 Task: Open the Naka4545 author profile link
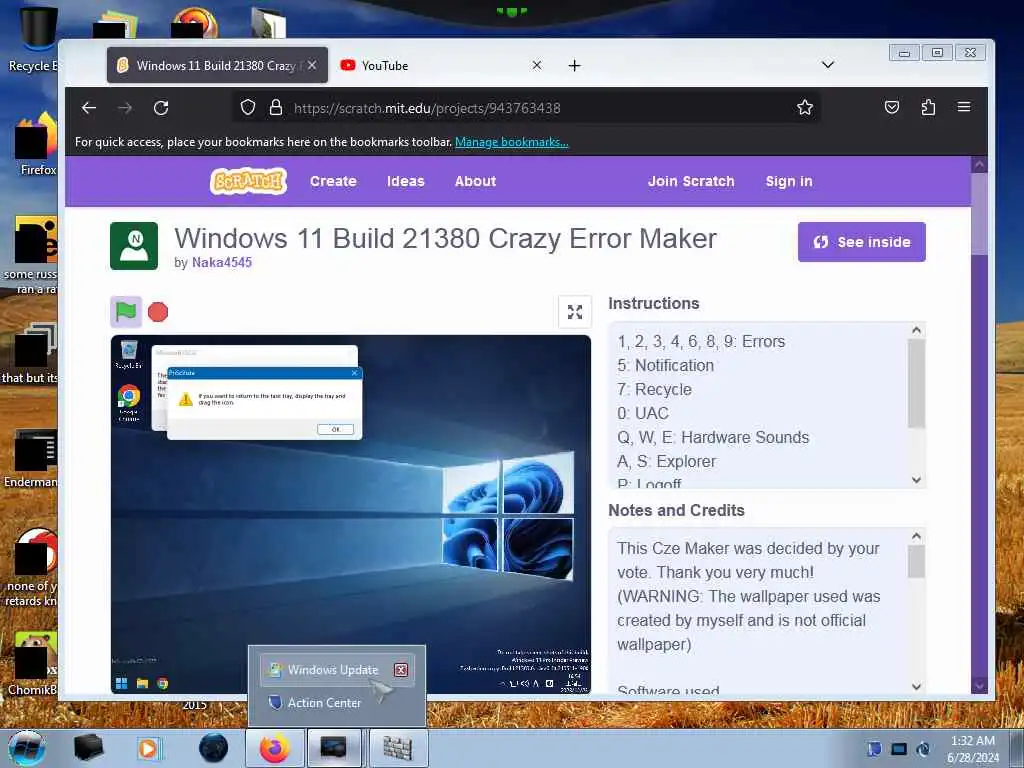pos(221,262)
